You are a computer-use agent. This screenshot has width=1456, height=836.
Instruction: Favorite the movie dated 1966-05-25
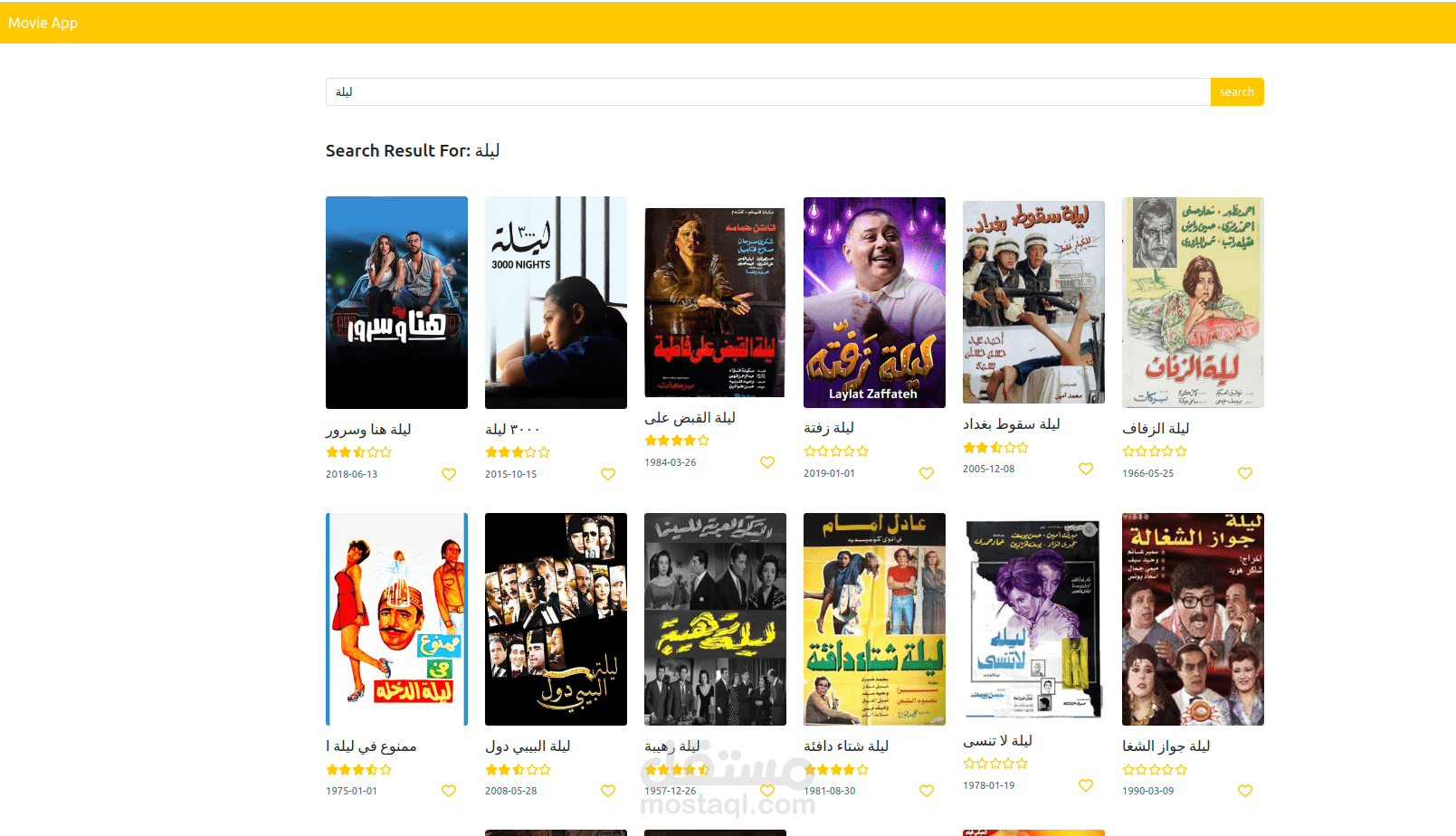click(x=1245, y=473)
